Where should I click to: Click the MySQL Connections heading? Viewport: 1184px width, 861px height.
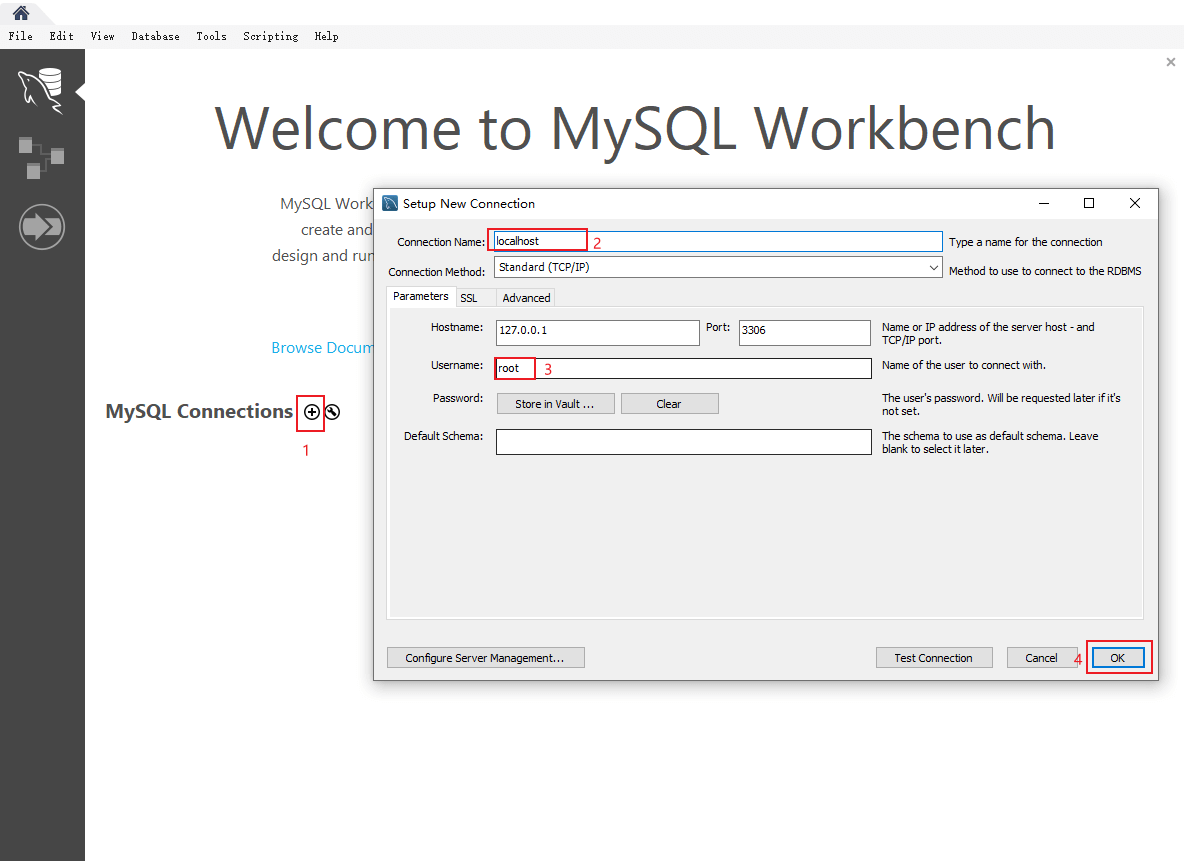pos(199,412)
